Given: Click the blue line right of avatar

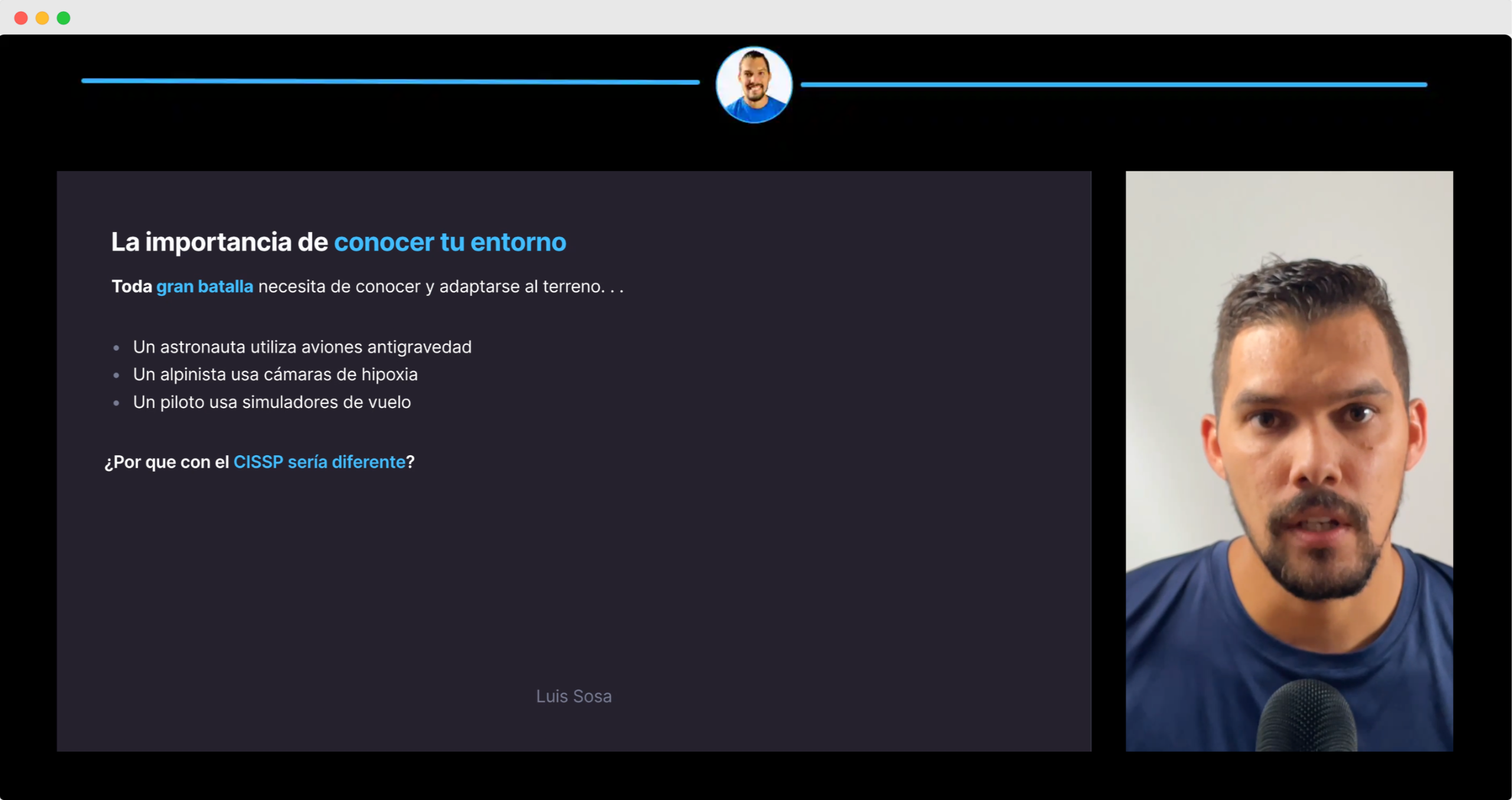Looking at the screenshot, I should click(1113, 85).
